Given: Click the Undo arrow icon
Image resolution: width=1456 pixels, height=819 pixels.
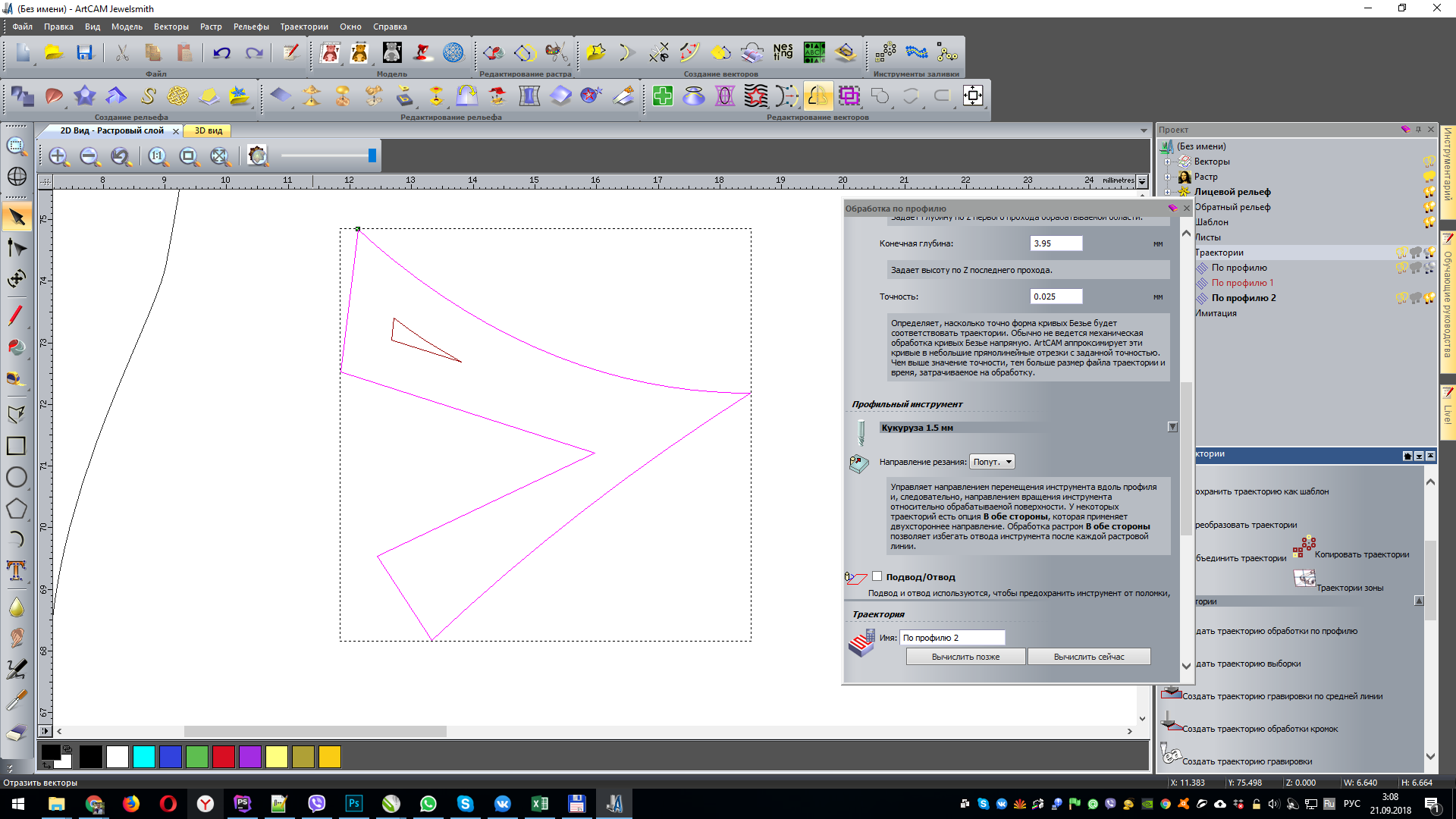Looking at the screenshot, I should pyautogui.click(x=221, y=53).
